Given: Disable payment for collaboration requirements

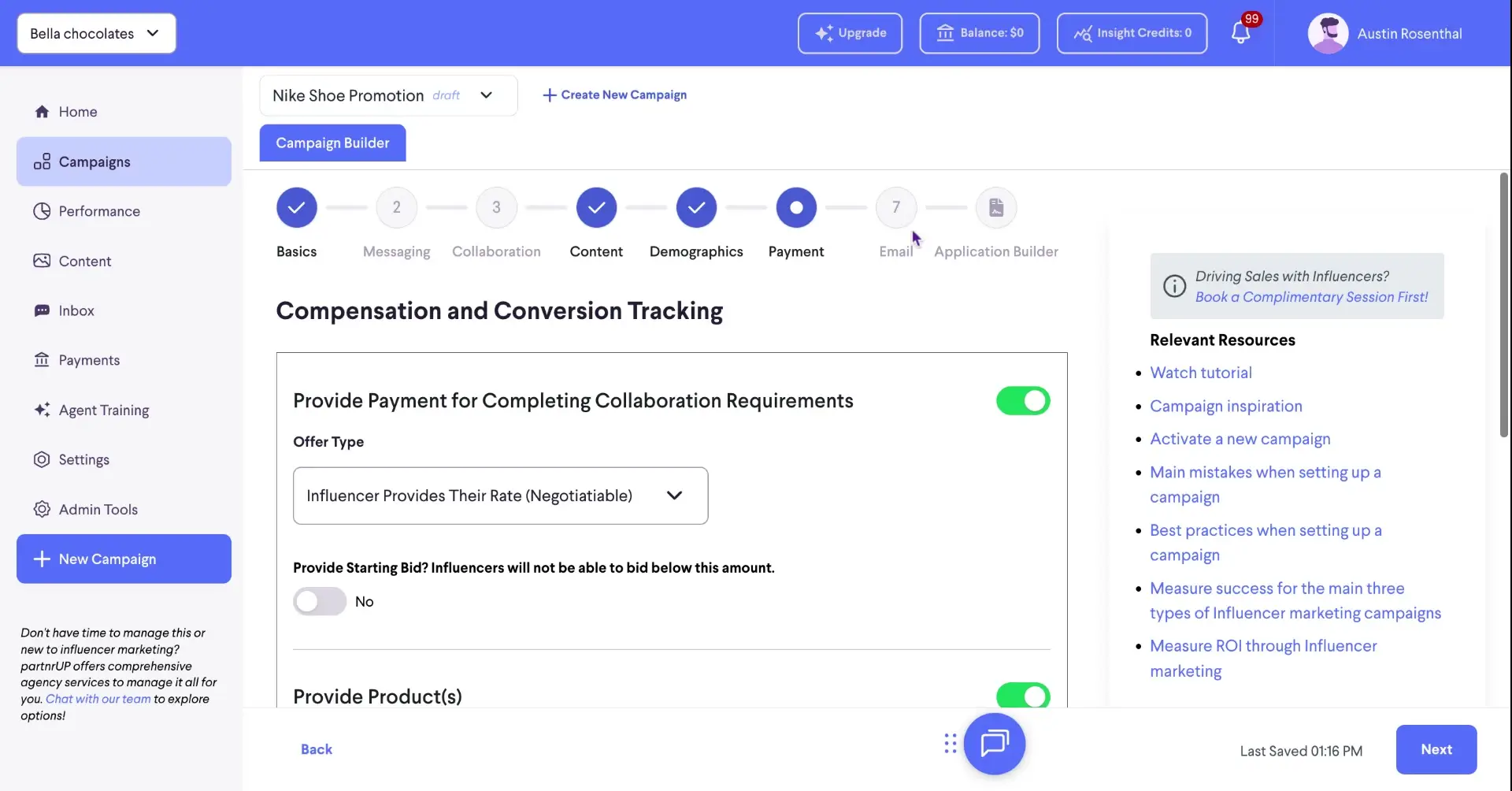Looking at the screenshot, I should coord(1022,400).
